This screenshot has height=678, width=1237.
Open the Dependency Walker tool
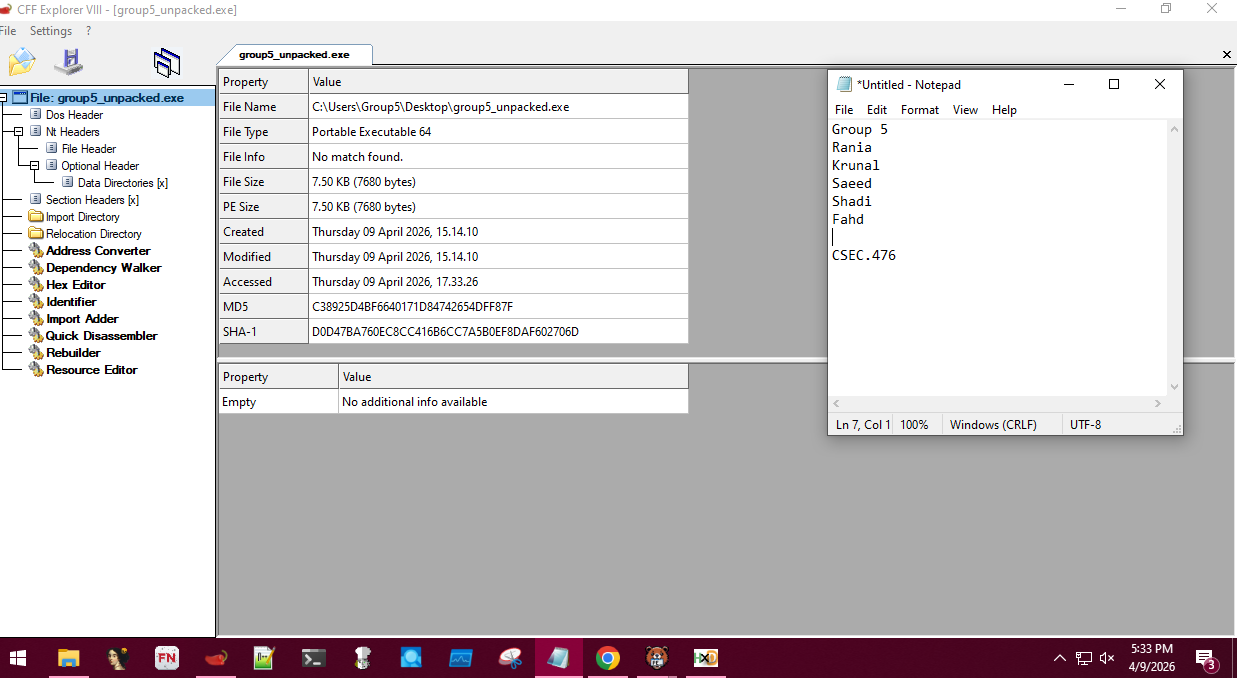click(103, 268)
